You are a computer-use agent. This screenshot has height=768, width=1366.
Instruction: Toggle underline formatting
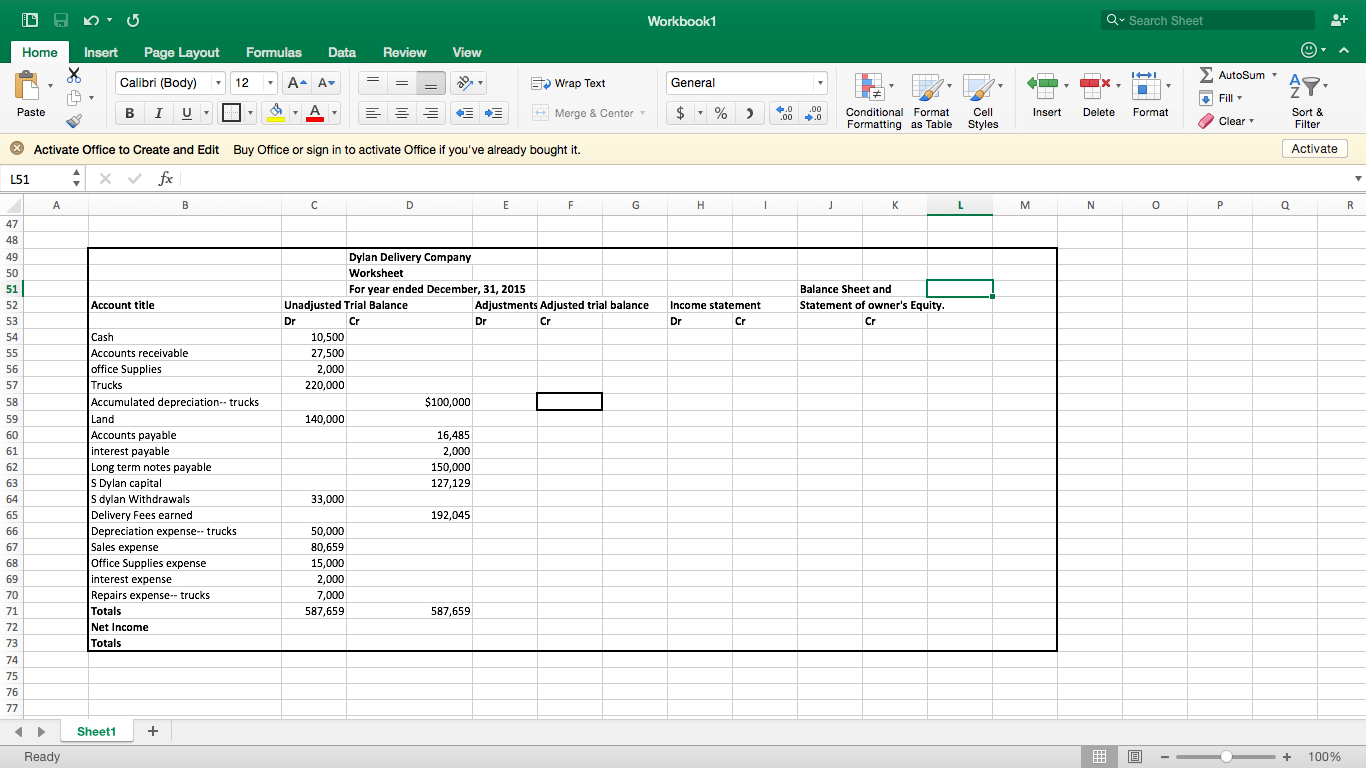[186, 113]
